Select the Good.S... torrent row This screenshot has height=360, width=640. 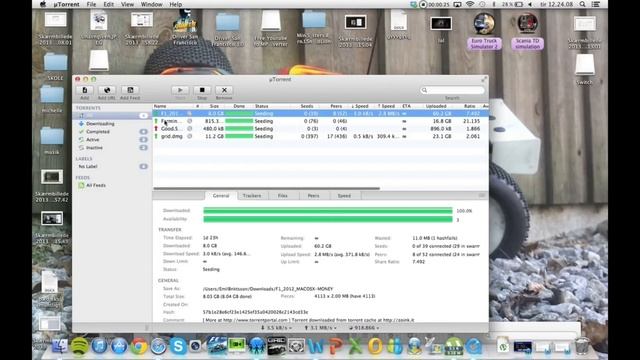320,129
